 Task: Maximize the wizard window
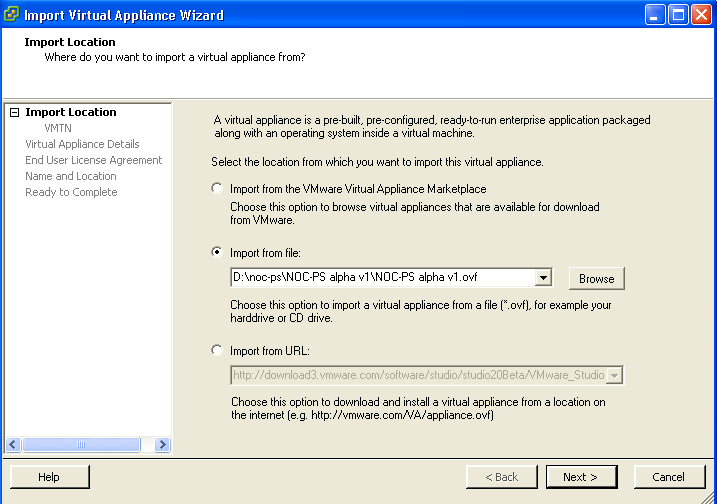pos(678,15)
